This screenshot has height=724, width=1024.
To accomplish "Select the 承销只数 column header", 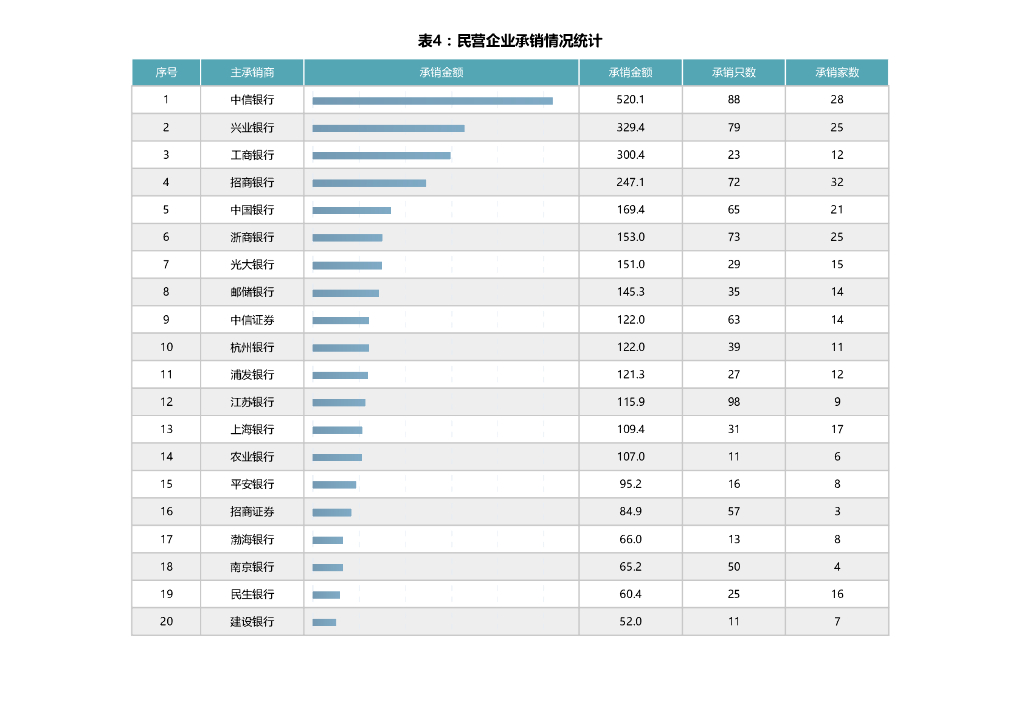I will (x=733, y=72).
